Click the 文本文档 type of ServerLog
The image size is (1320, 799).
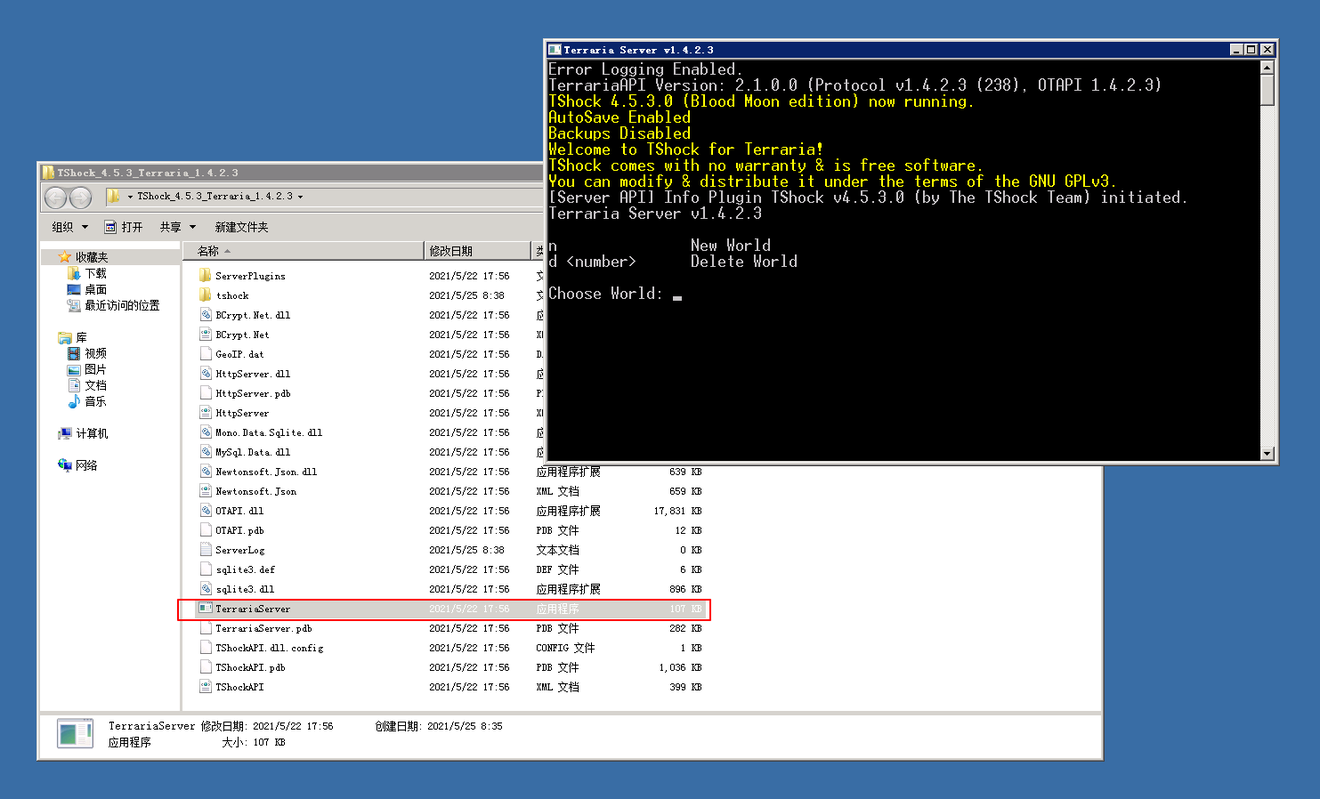pos(557,550)
